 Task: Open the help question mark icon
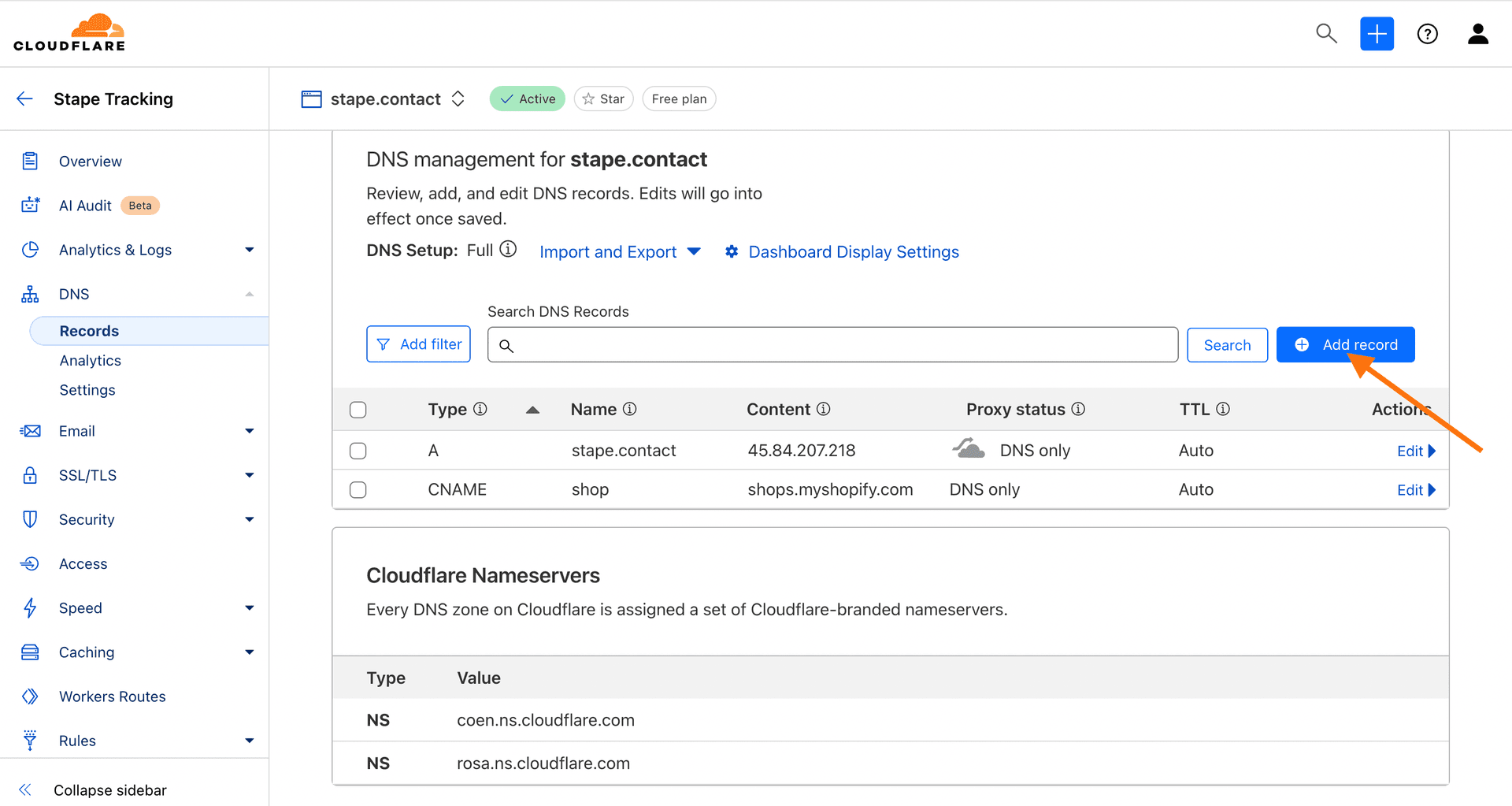pyautogui.click(x=1427, y=34)
